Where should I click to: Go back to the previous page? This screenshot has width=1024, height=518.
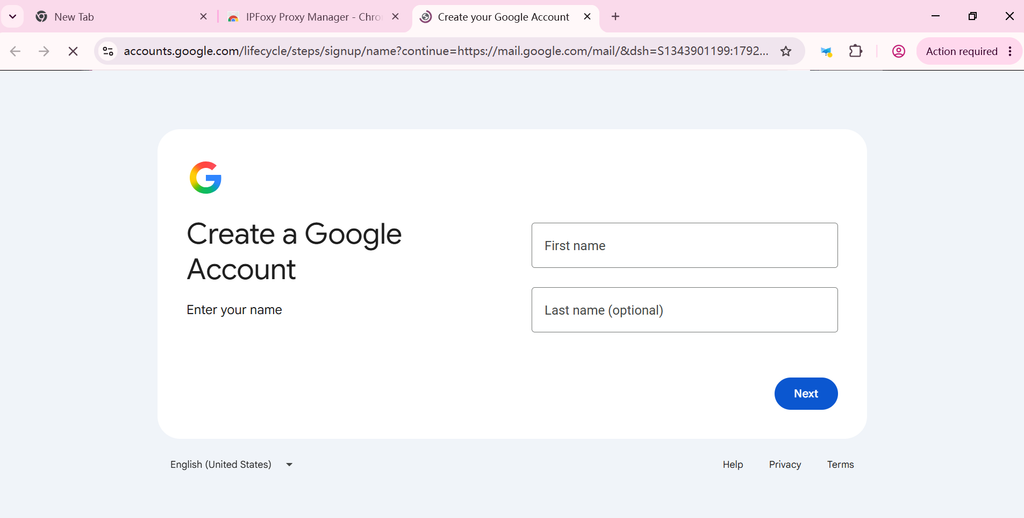click(x=15, y=51)
